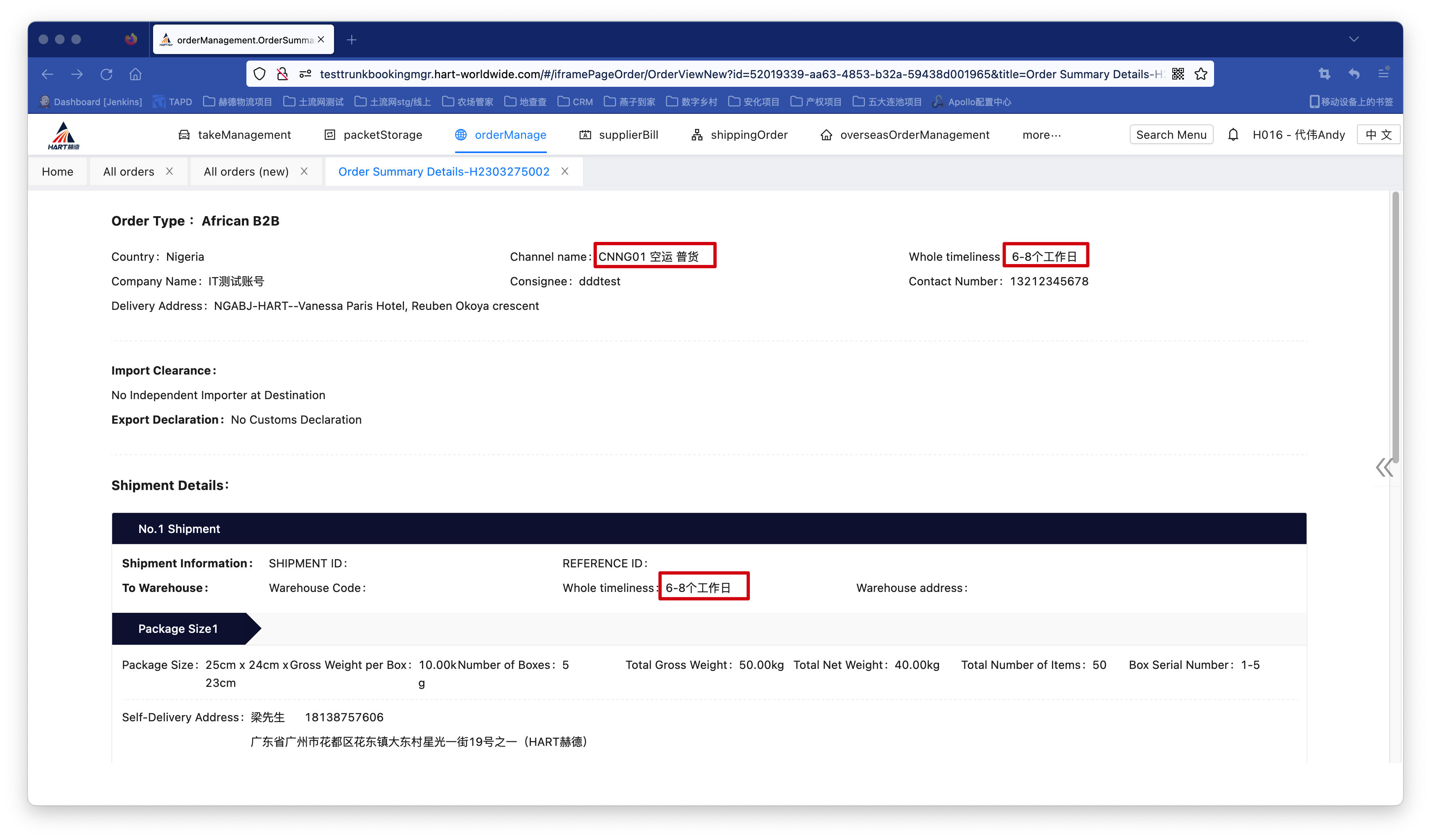Open the list all tabs chevron

(x=1354, y=39)
